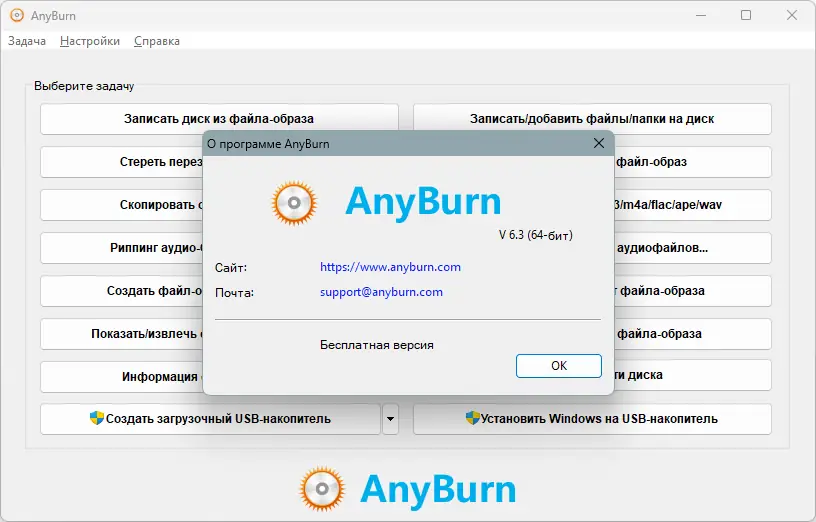
Task: Click the 'Сайт:' label
Action: (x=231, y=268)
